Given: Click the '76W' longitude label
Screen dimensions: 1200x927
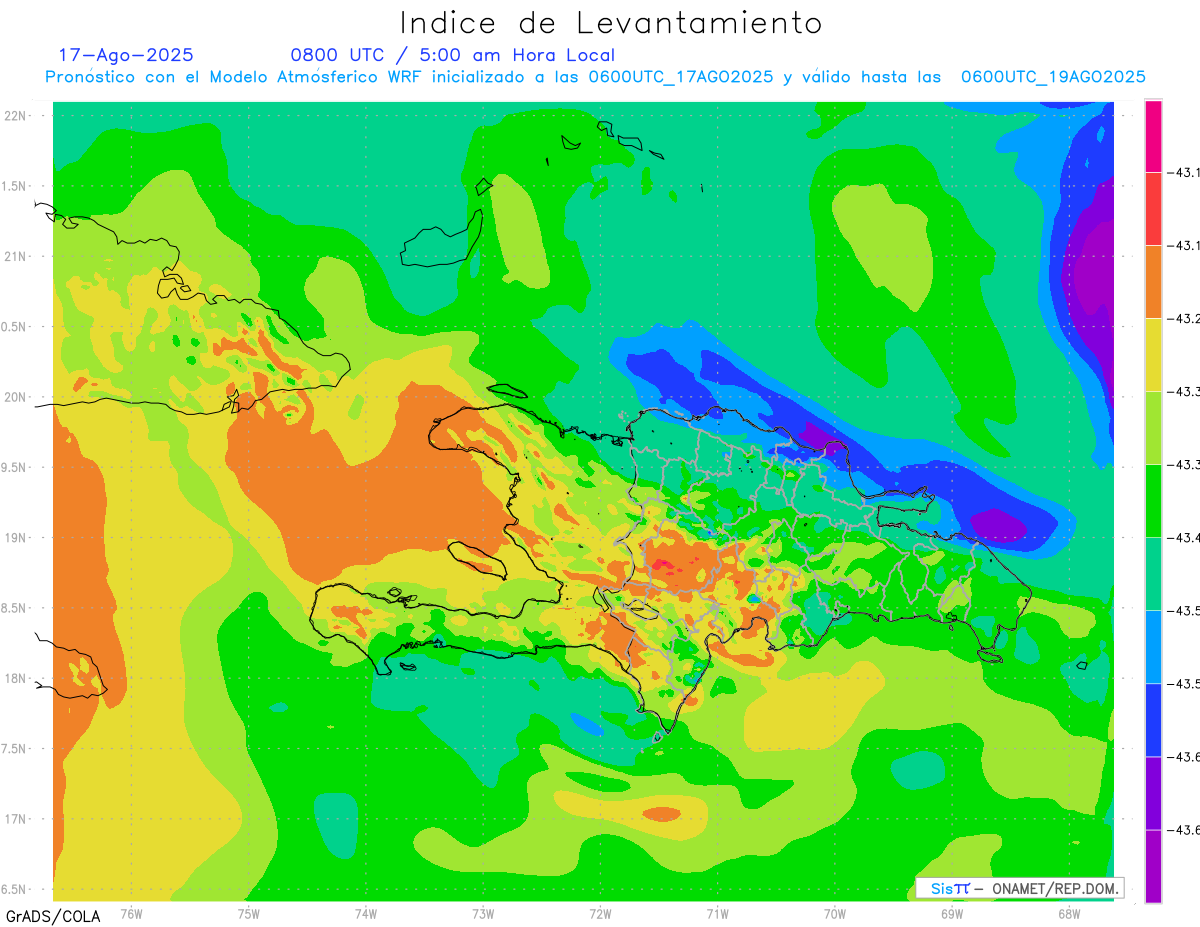Looking at the screenshot, I should tap(131, 913).
